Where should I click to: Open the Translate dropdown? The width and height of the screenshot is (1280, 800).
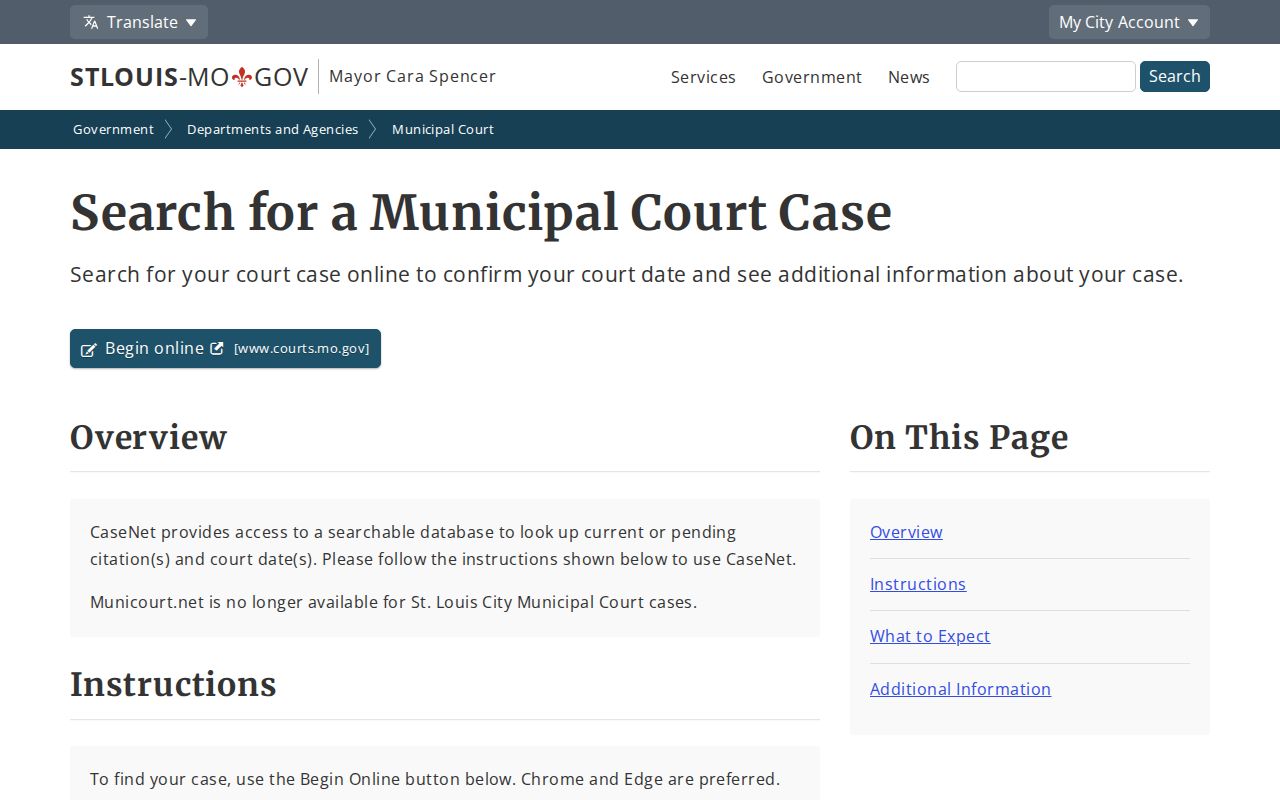point(139,22)
